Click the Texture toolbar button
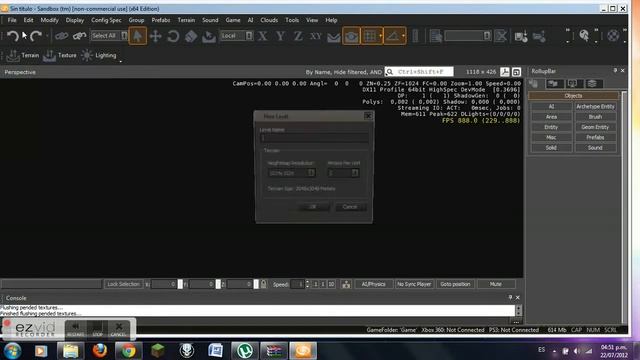640x360 pixels. 60,56
